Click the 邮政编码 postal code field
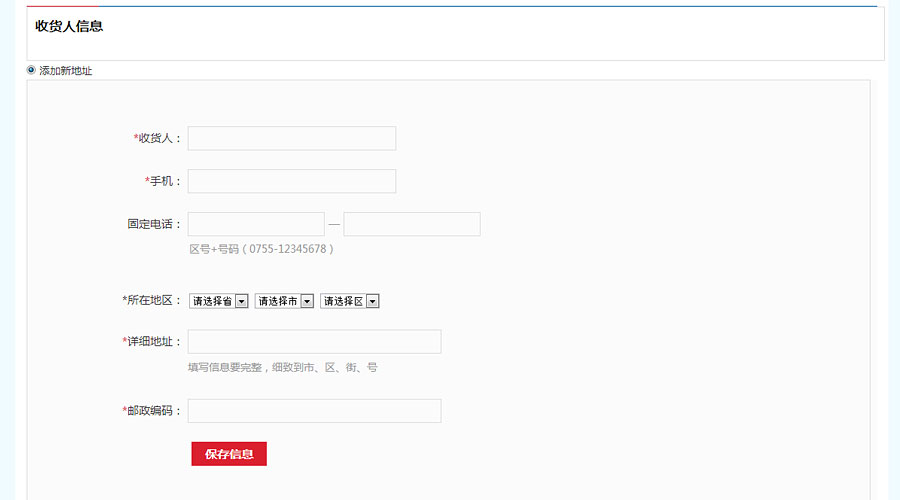Viewport: 900px width, 500px height. [315, 411]
